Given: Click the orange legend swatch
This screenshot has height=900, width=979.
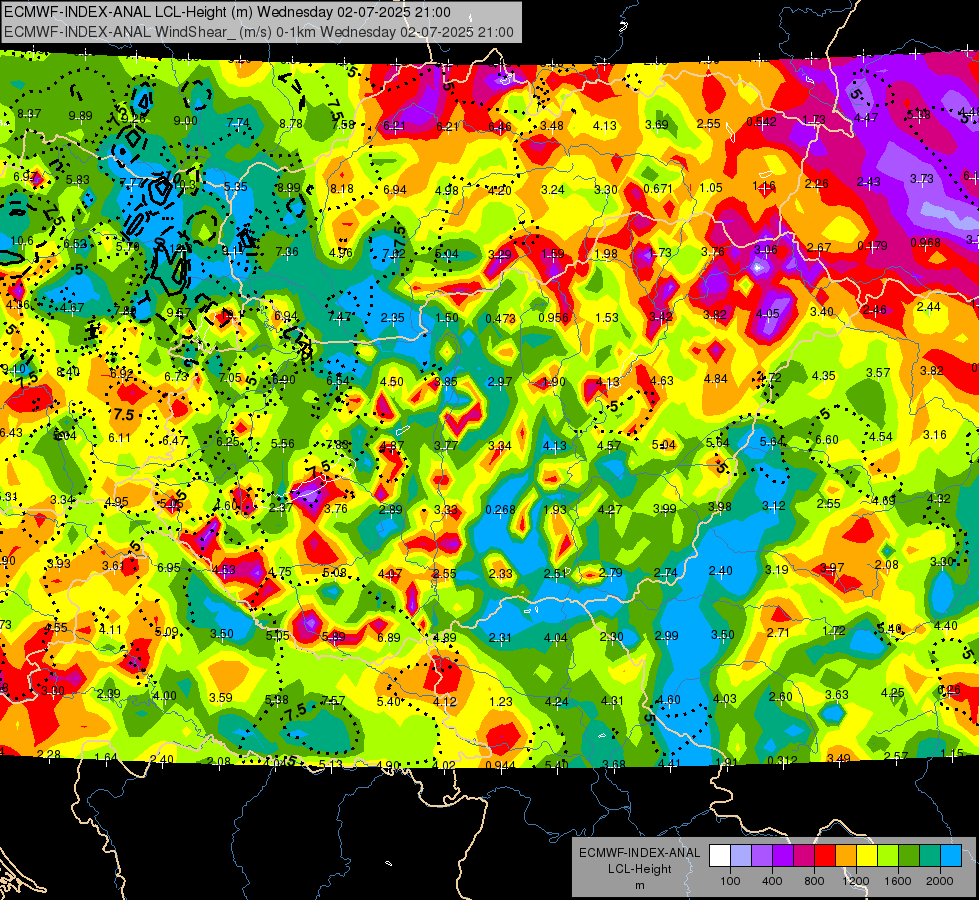Looking at the screenshot, I should [846, 856].
